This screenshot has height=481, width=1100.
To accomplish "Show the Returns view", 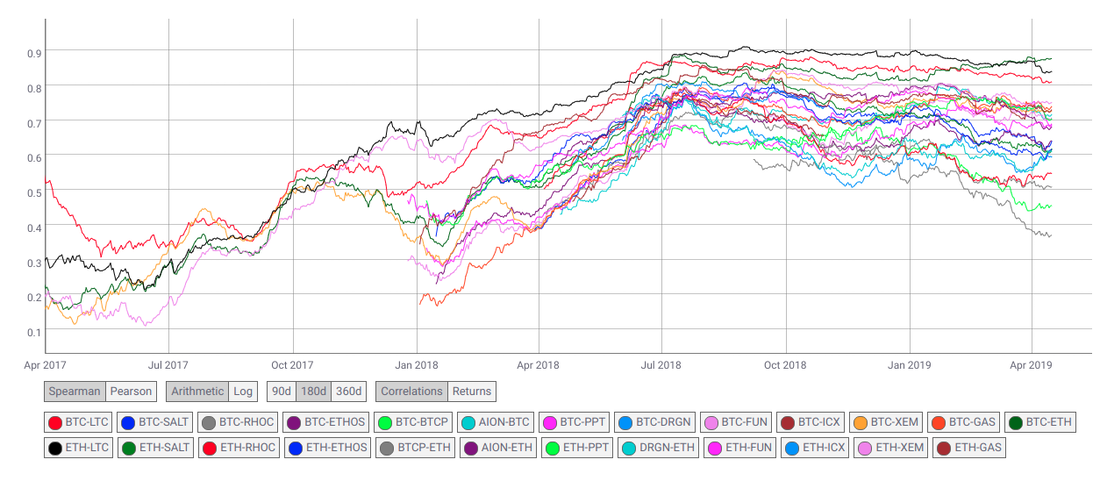I will point(471,391).
